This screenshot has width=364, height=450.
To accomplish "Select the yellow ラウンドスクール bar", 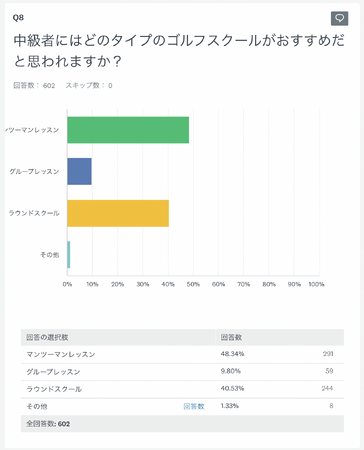I will coord(118,213).
